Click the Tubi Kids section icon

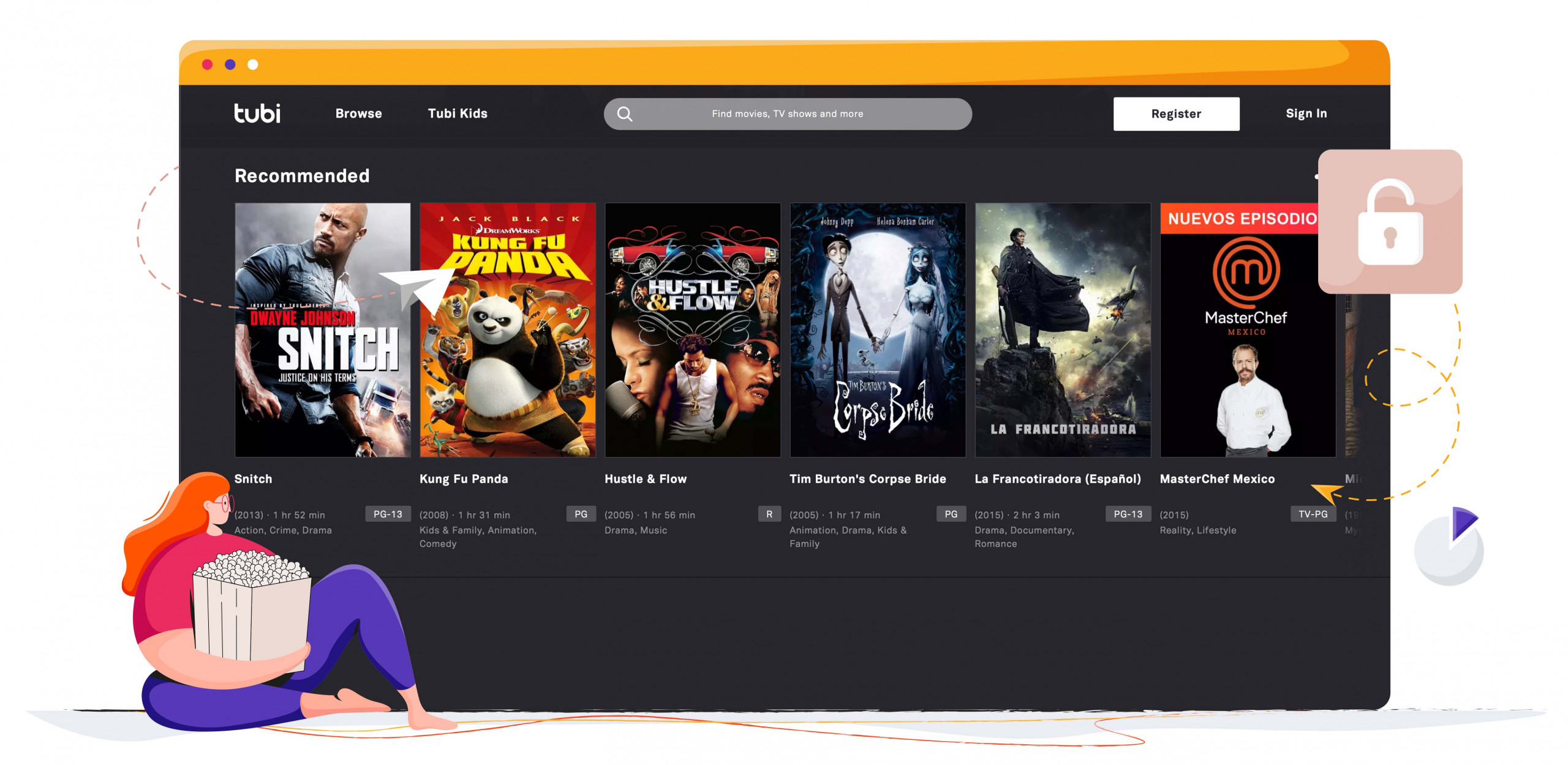tap(456, 113)
